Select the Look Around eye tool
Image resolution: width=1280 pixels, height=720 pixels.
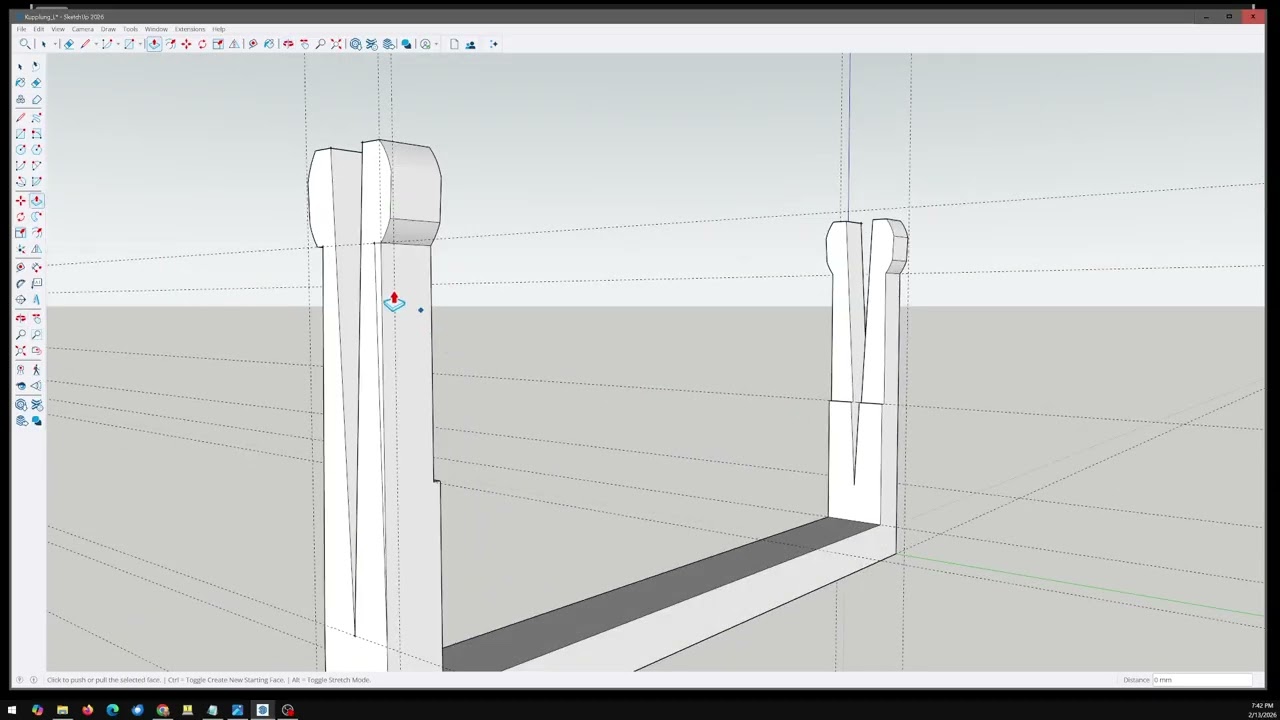pos(20,386)
